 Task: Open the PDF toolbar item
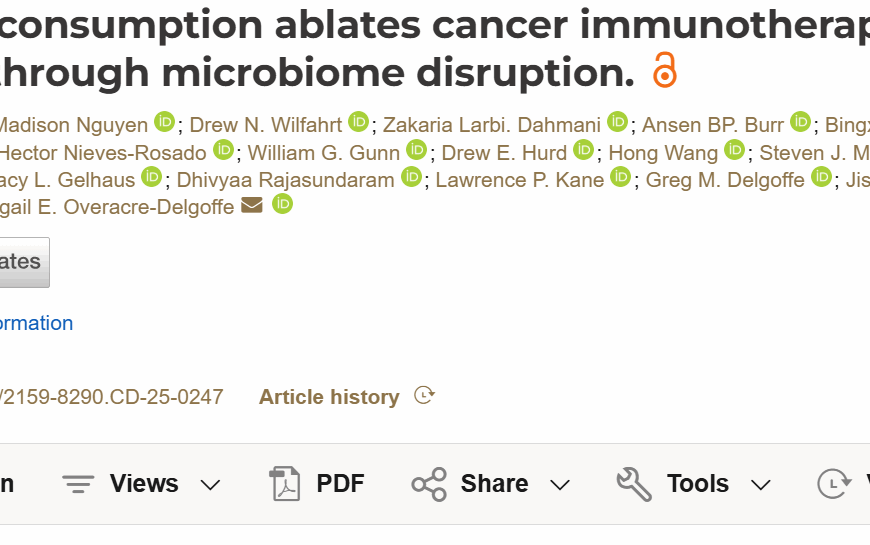coord(317,484)
